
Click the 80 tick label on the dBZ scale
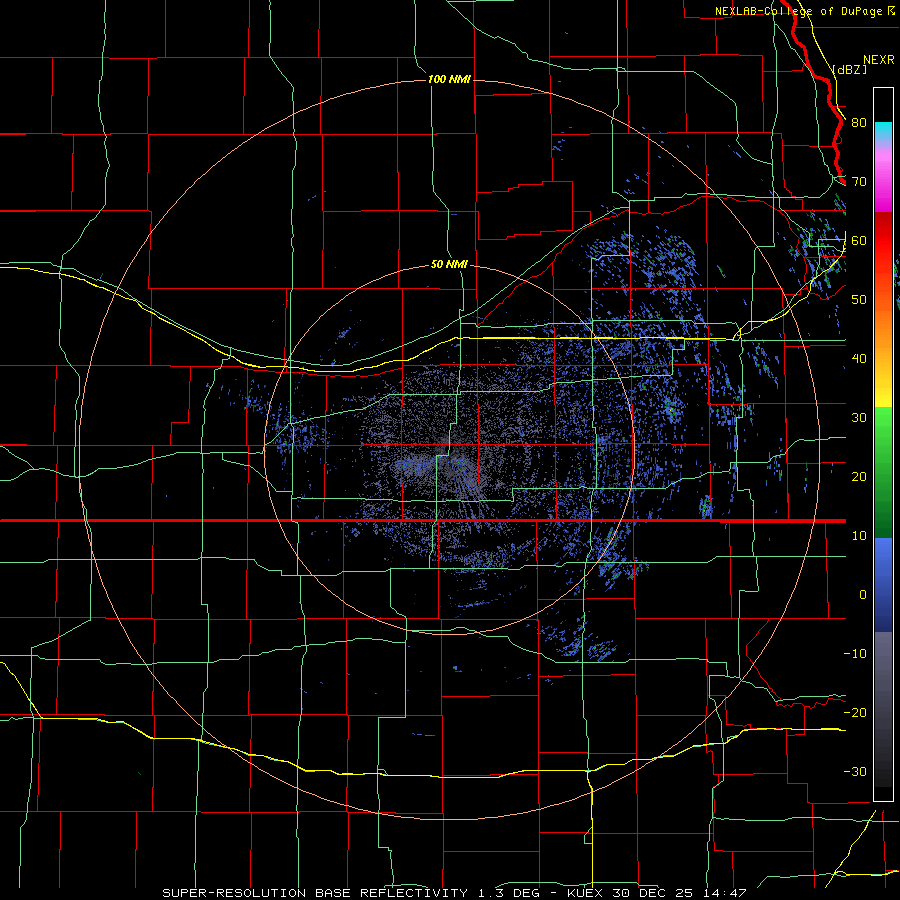tap(859, 123)
